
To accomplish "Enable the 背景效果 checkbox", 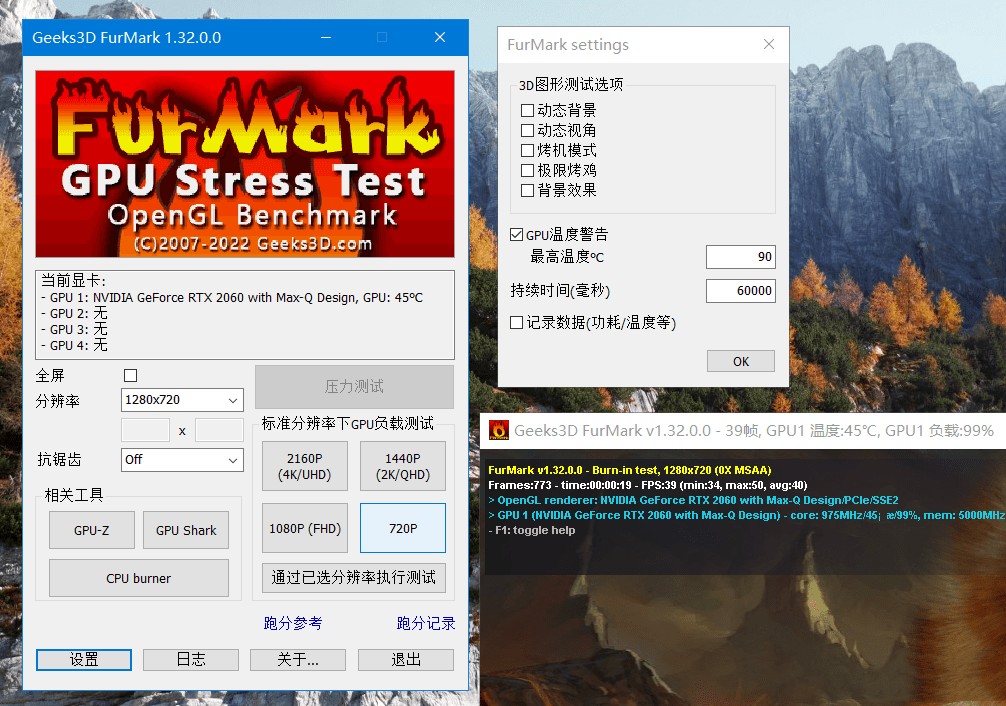I will point(527,191).
